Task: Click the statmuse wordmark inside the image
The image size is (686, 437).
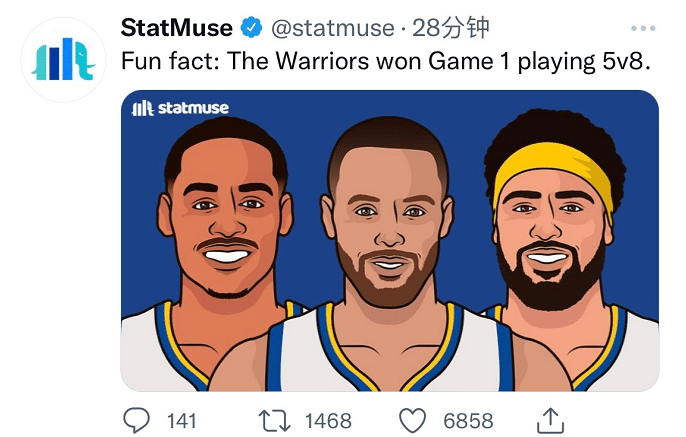Action: coord(193,108)
